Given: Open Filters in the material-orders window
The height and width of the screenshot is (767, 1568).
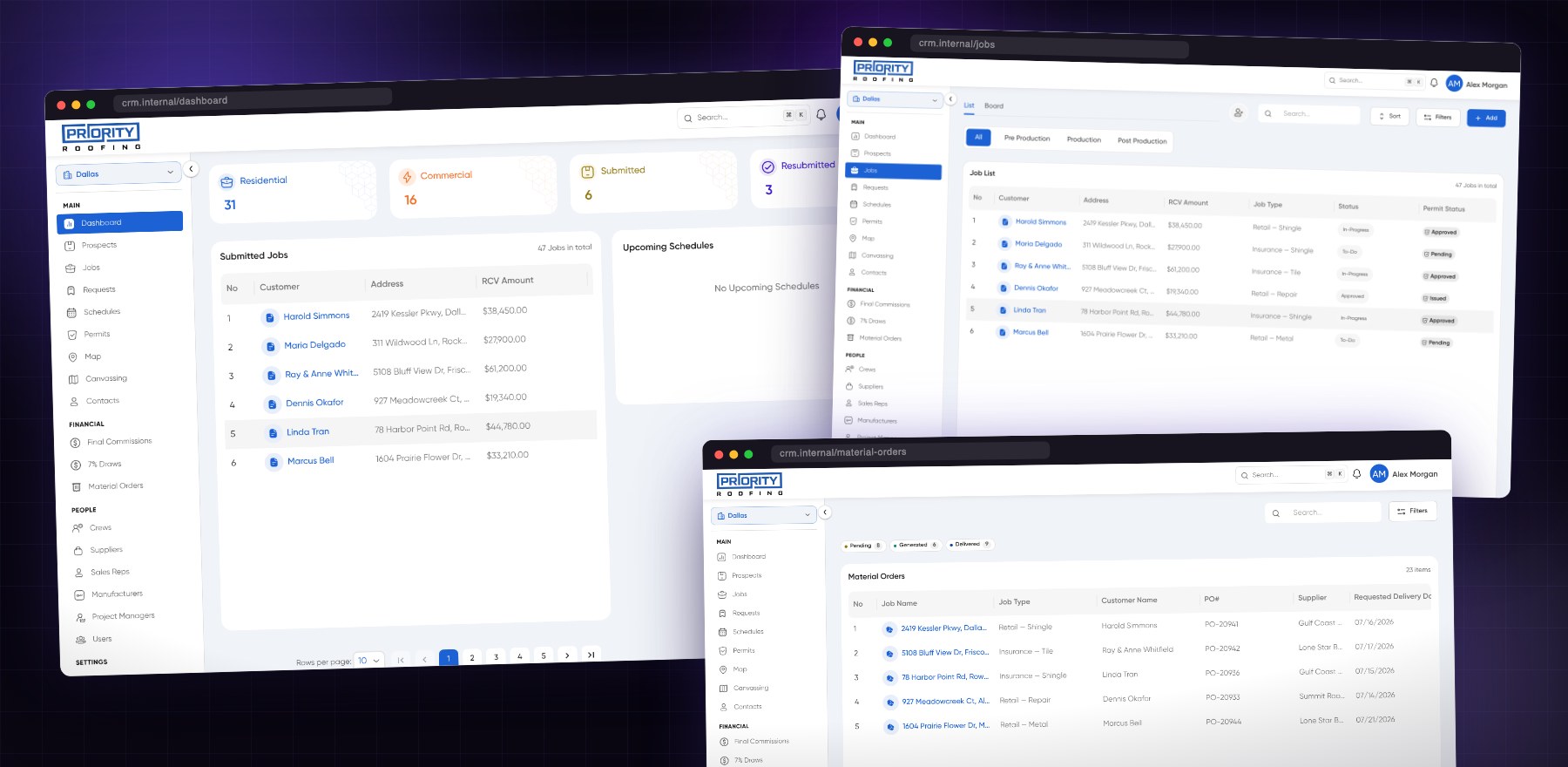Looking at the screenshot, I should coord(1413,511).
